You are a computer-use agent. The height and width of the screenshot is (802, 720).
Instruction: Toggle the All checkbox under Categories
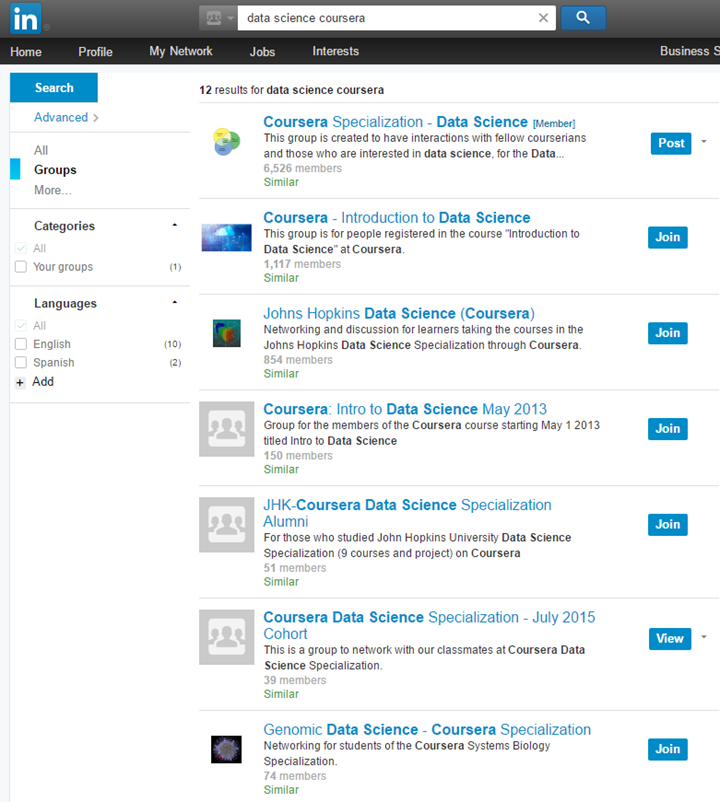click(21, 248)
